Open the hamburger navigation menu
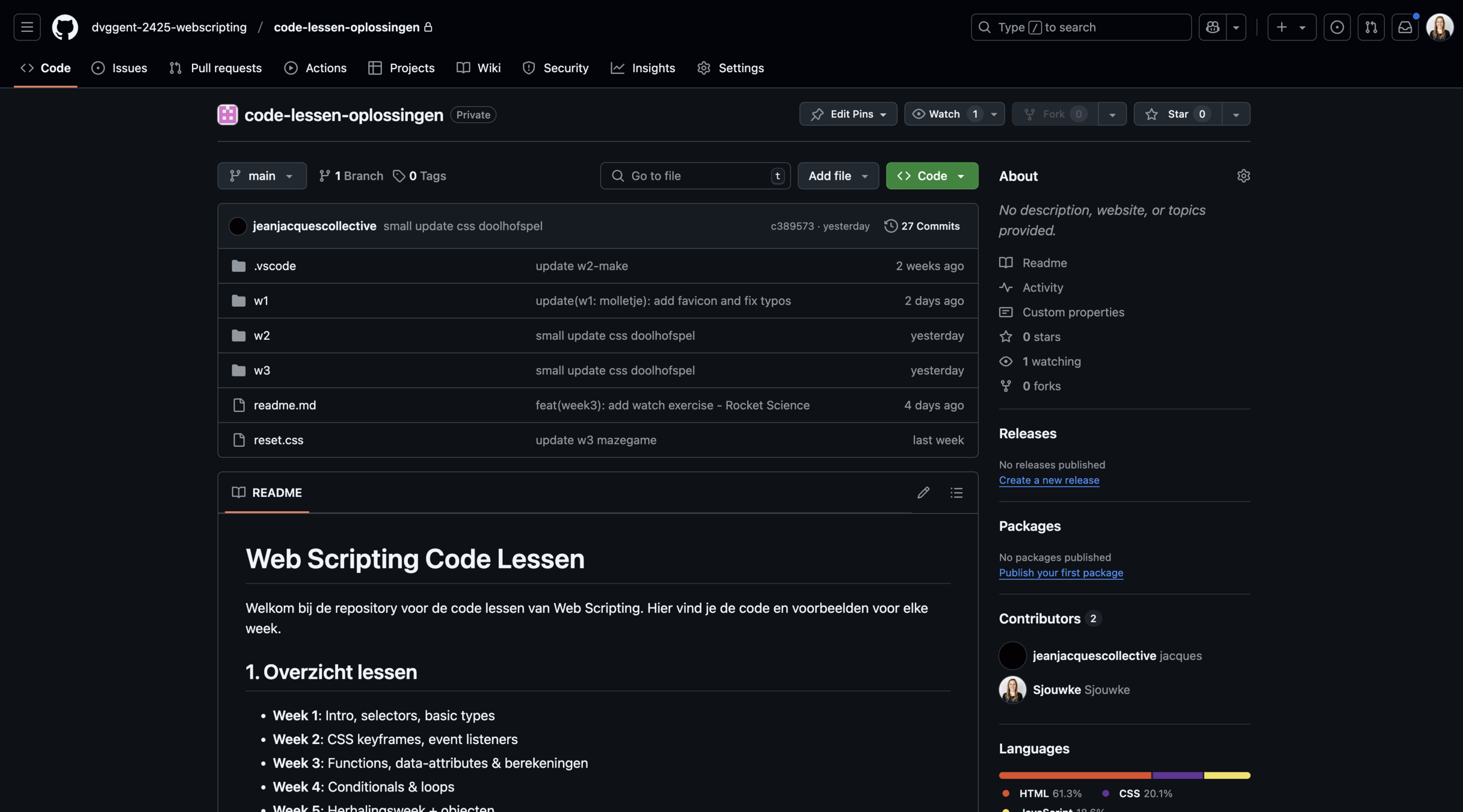Image resolution: width=1463 pixels, height=812 pixels. tap(27, 27)
